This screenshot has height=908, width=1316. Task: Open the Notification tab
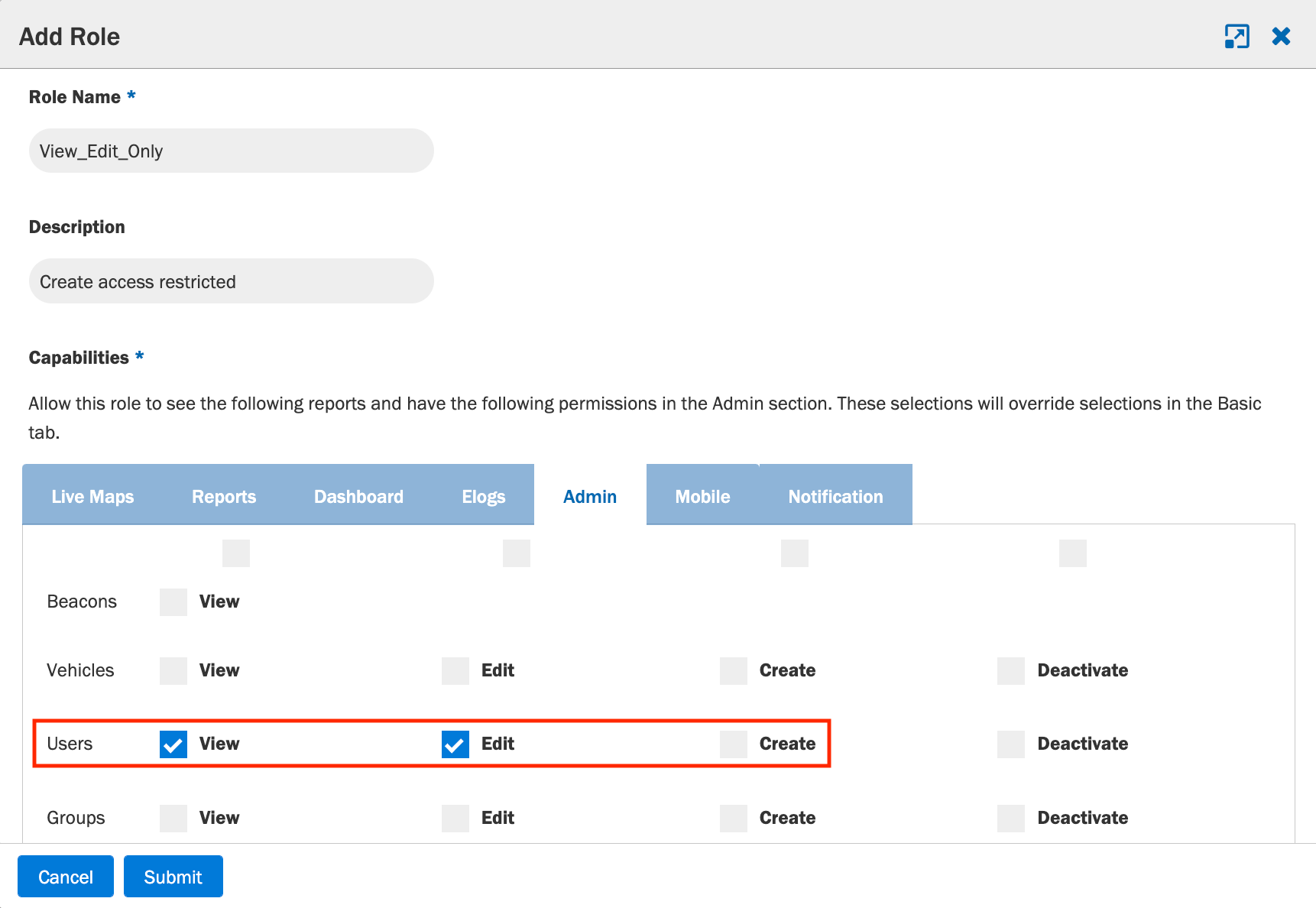(x=835, y=496)
